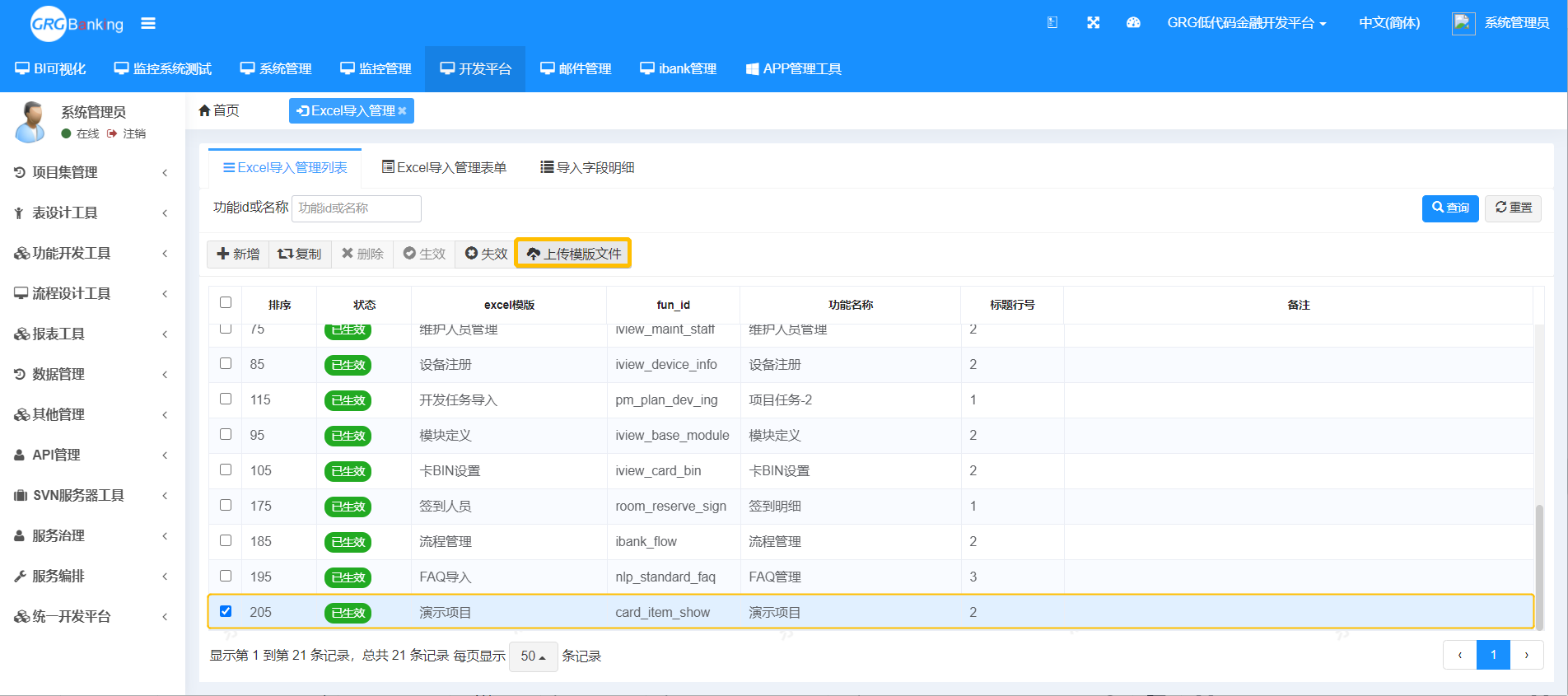Click 上传模版文件 upload button
Image resolution: width=1568 pixels, height=696 pixels.
click(x=573, y=254)
